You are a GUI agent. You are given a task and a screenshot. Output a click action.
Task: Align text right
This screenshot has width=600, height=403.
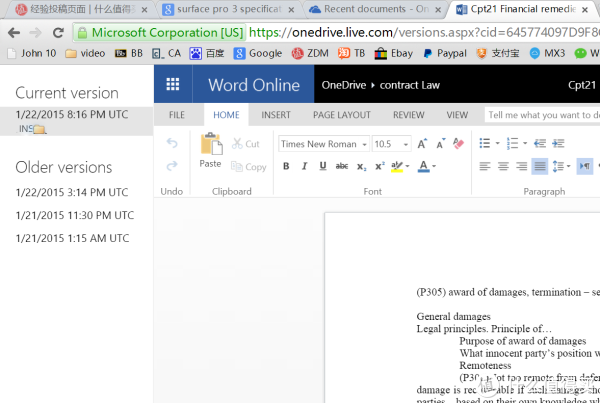[522, 166]
